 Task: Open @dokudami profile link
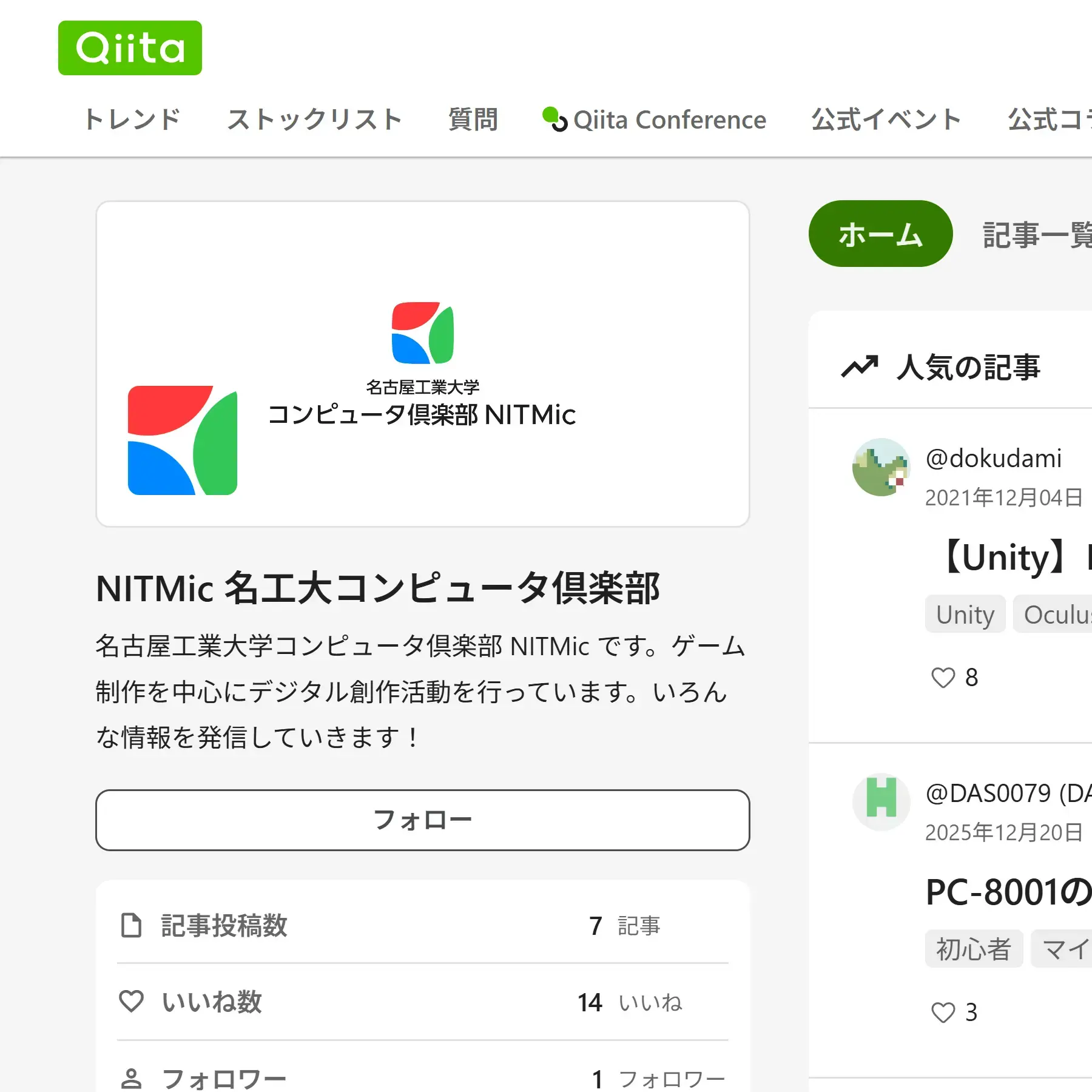993,458
